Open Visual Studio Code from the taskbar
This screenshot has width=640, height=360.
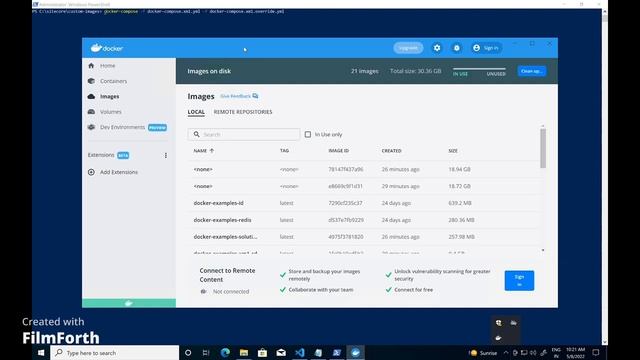pyautogui.click(x=300, y=353)
